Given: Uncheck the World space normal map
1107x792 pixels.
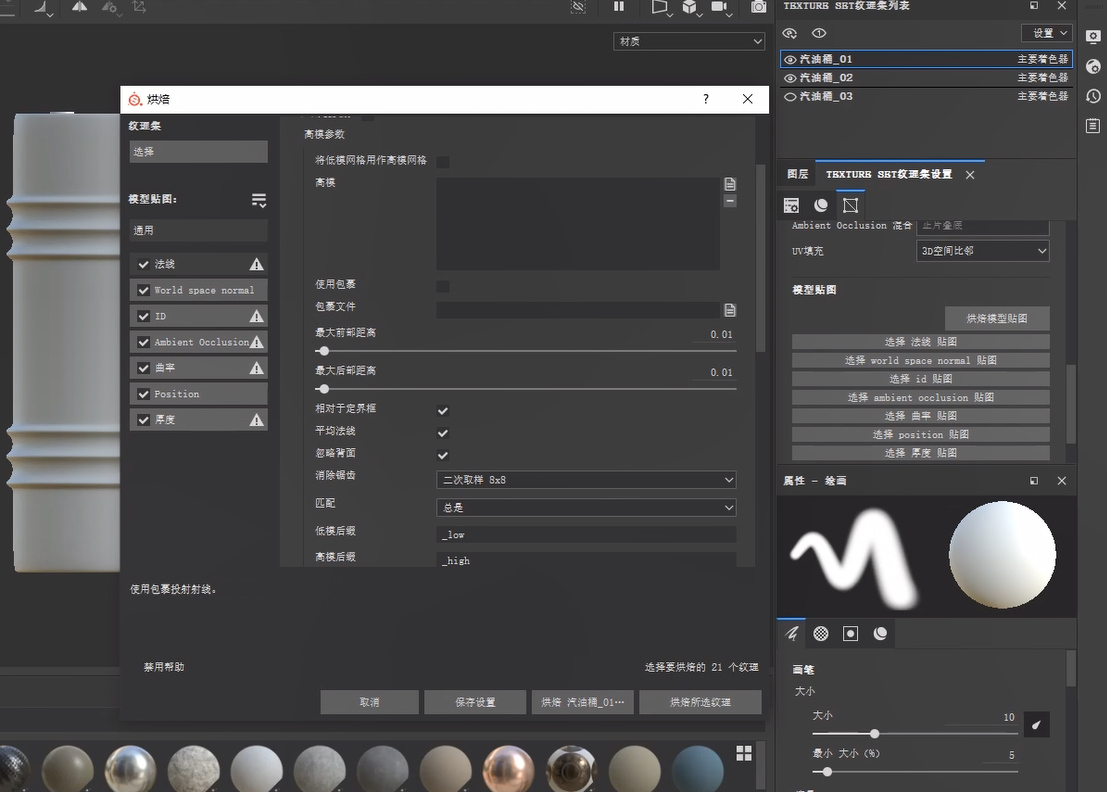Looking at the screenshot, I should click(x=143, y=290).
